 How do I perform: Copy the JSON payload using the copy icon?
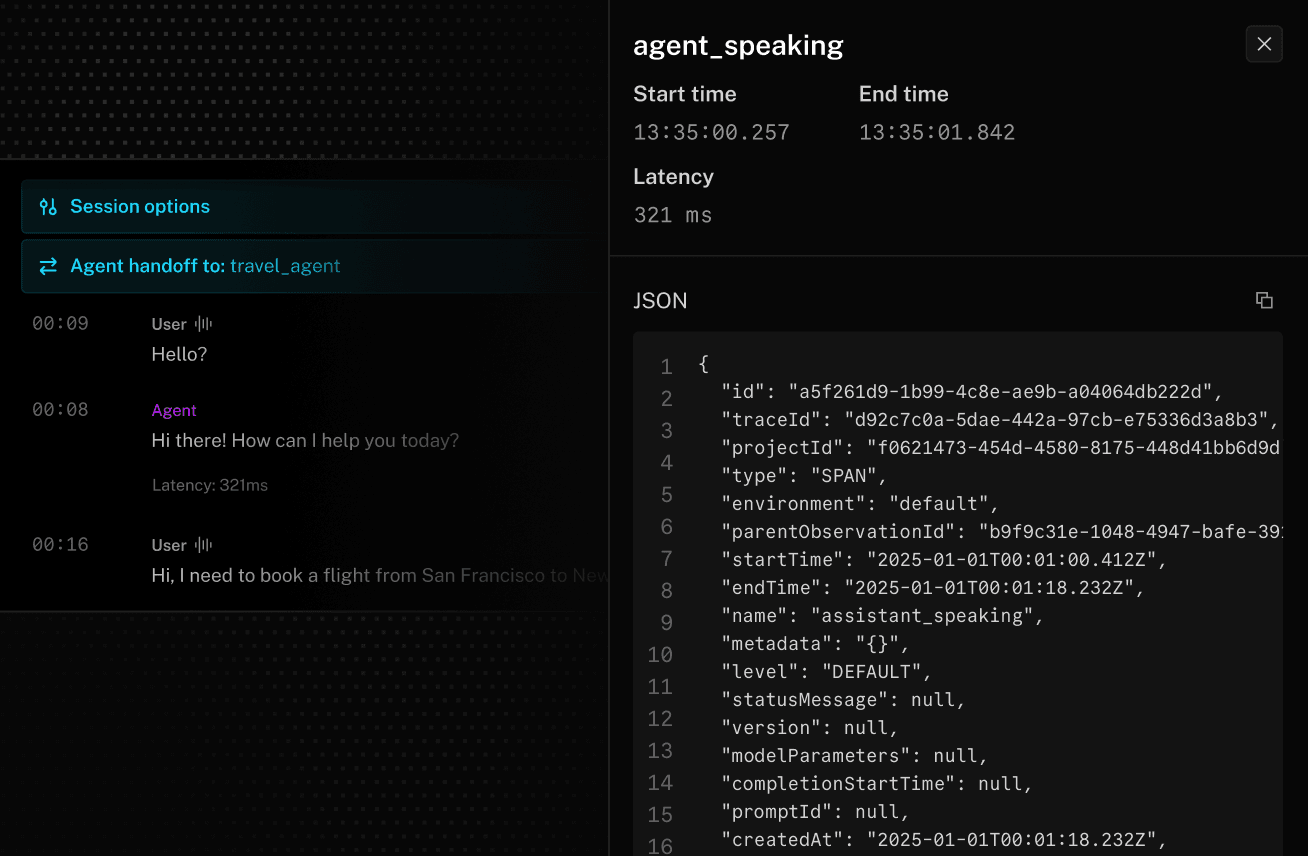(1264, 300)
